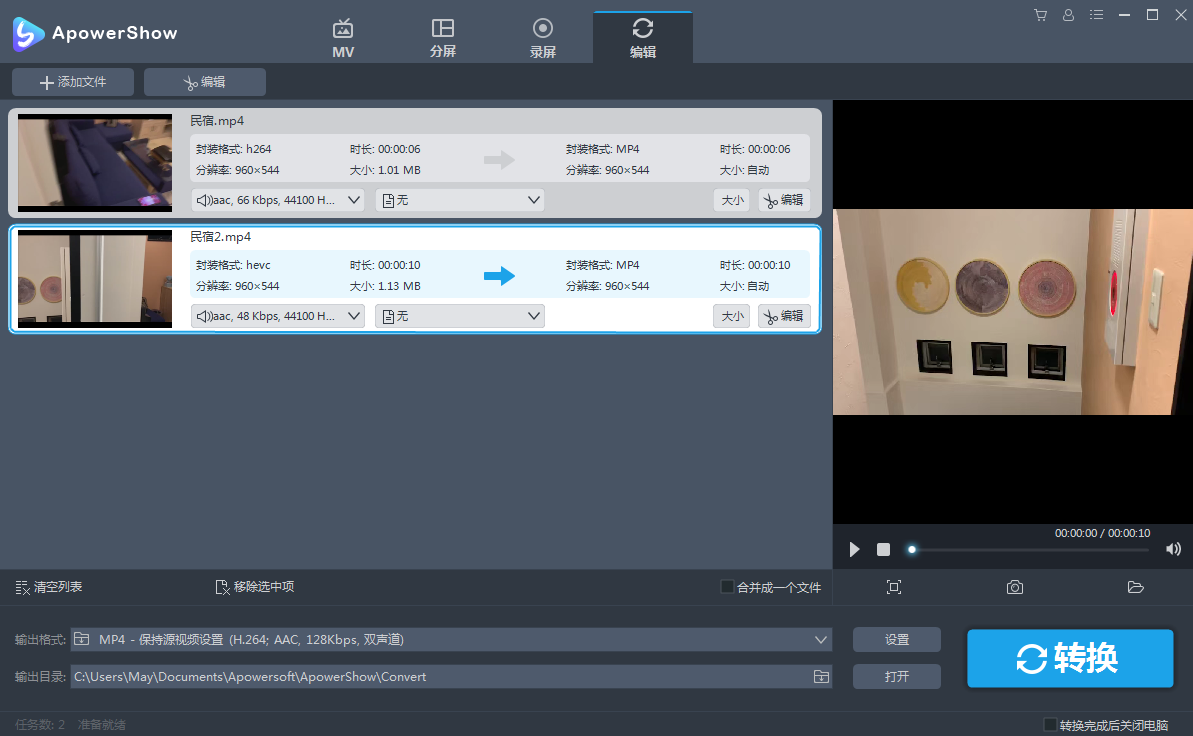Click the play button in preview player
This screenshot has width=1193, height=736.
(x=854, y=549)
